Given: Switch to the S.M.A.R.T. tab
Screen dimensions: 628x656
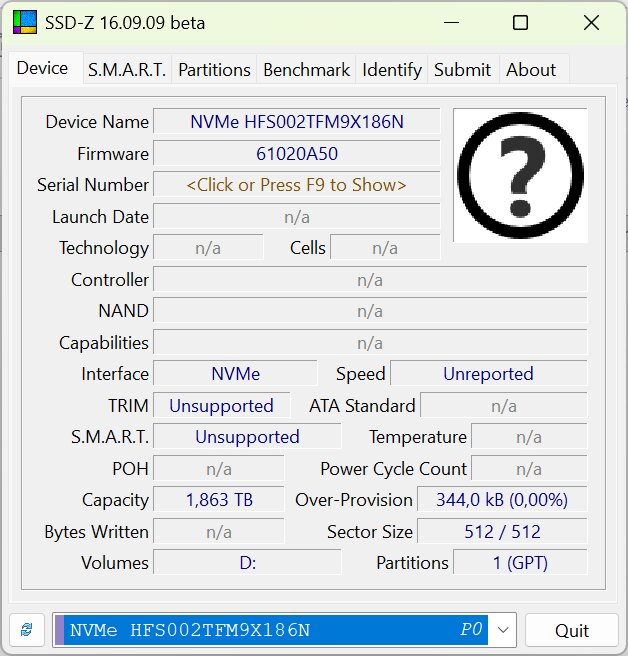Looking at the screenshot, I should [128, 70].
